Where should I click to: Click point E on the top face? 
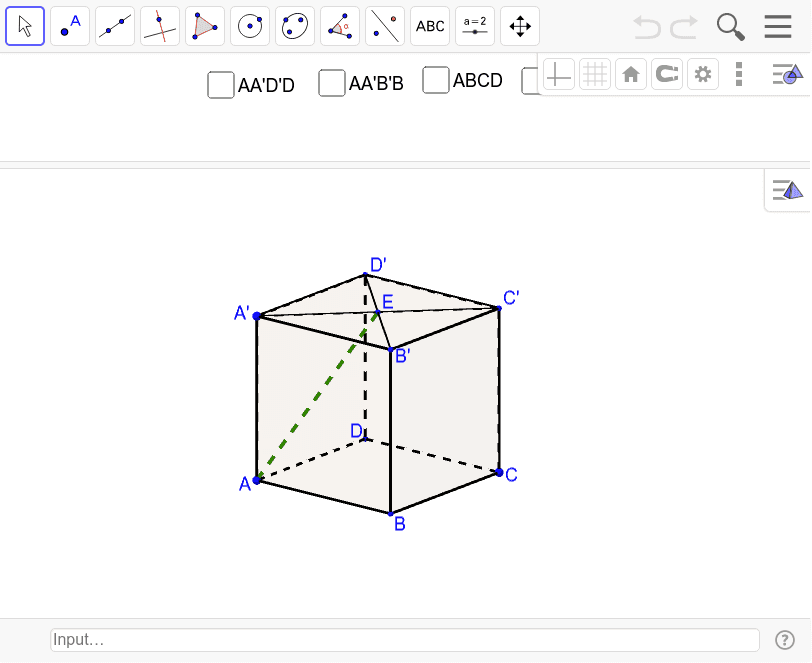click(378, 312)
